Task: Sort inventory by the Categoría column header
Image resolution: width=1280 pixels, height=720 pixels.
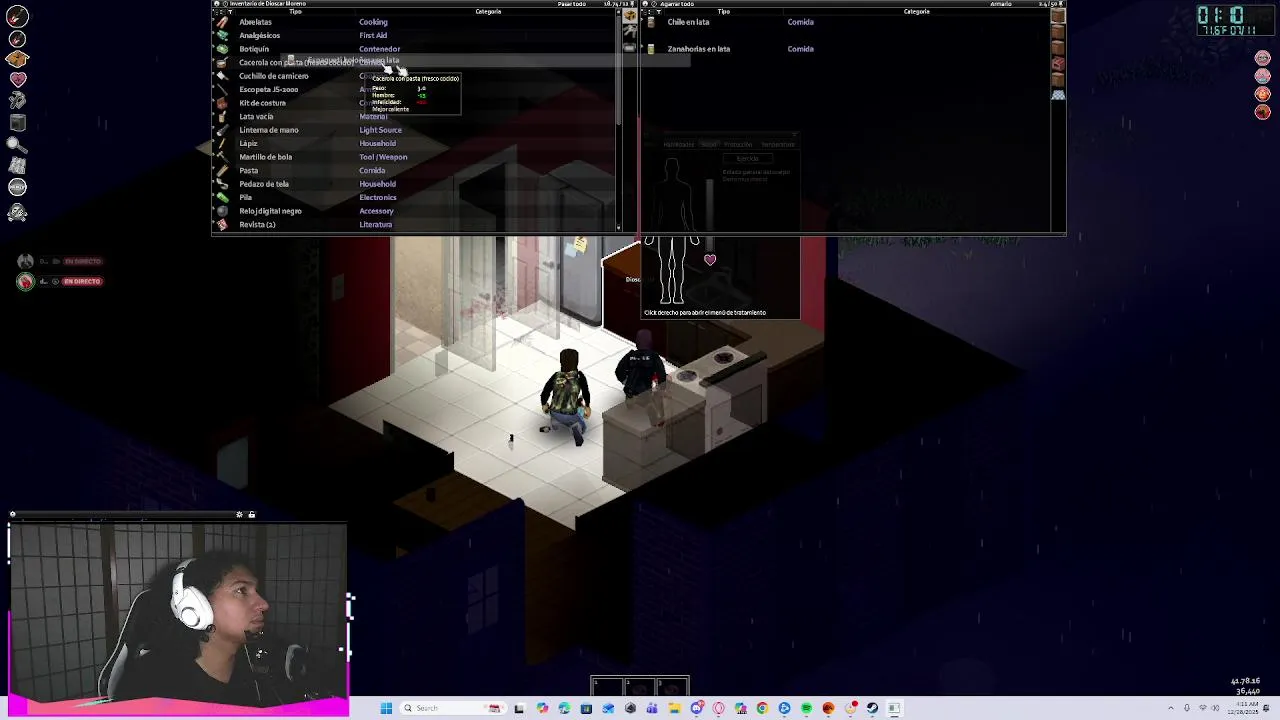Action: tap(488, 12)
